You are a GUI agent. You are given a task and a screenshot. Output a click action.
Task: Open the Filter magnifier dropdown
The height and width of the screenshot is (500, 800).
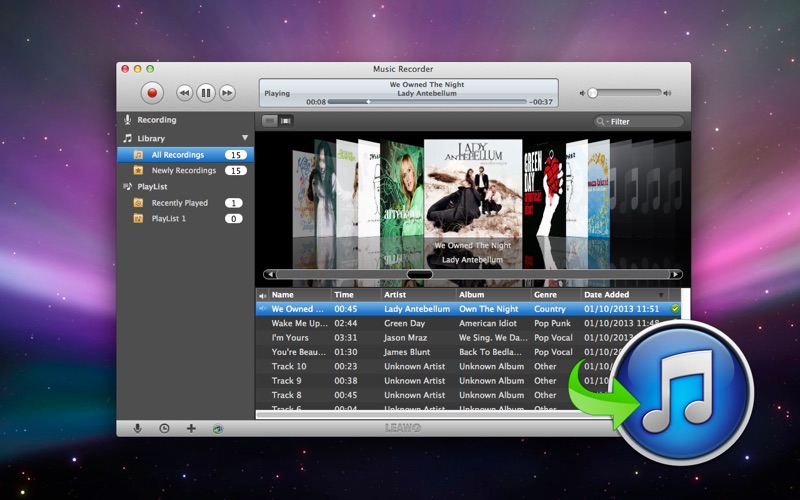602,121
